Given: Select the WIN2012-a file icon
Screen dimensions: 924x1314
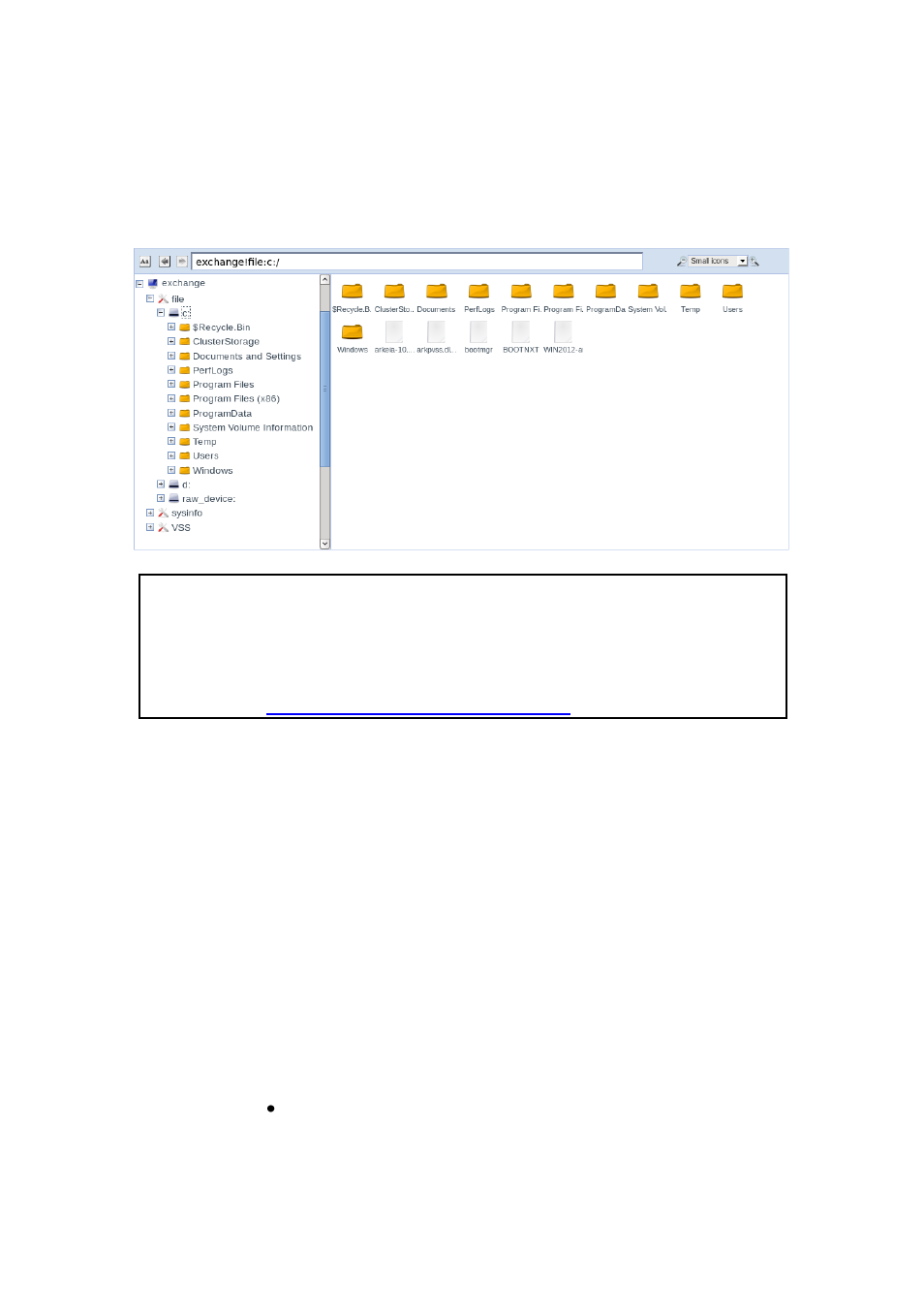Looking at the screenshot, I should [563, 332].
